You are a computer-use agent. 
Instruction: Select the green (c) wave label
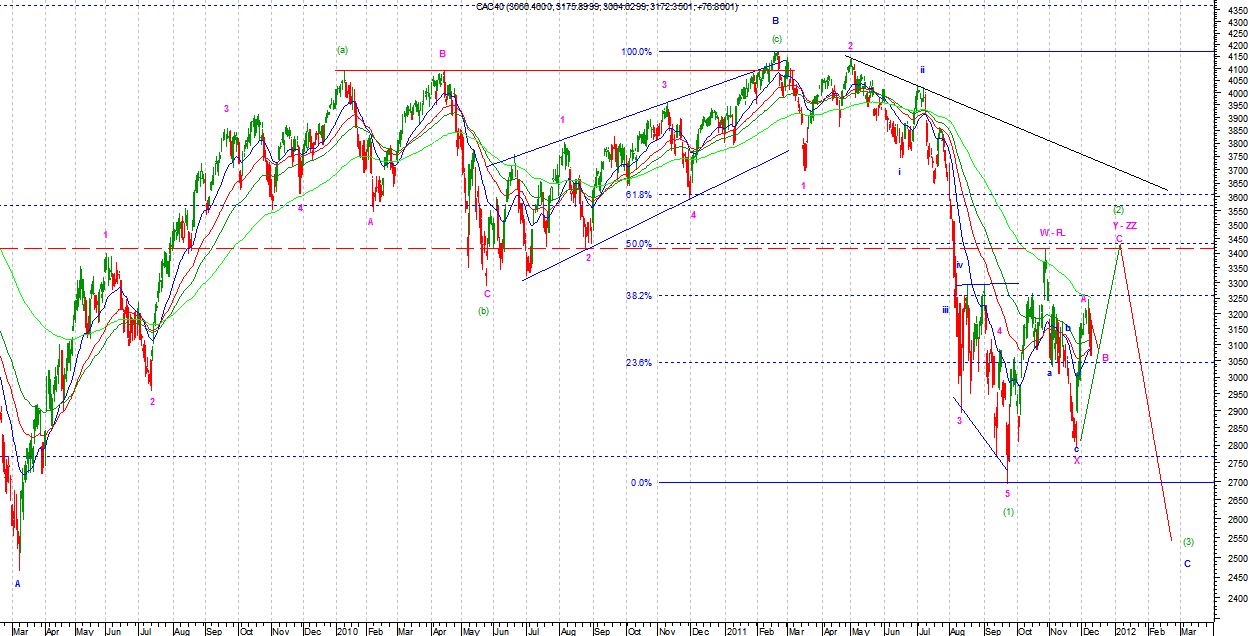[776, 39]
